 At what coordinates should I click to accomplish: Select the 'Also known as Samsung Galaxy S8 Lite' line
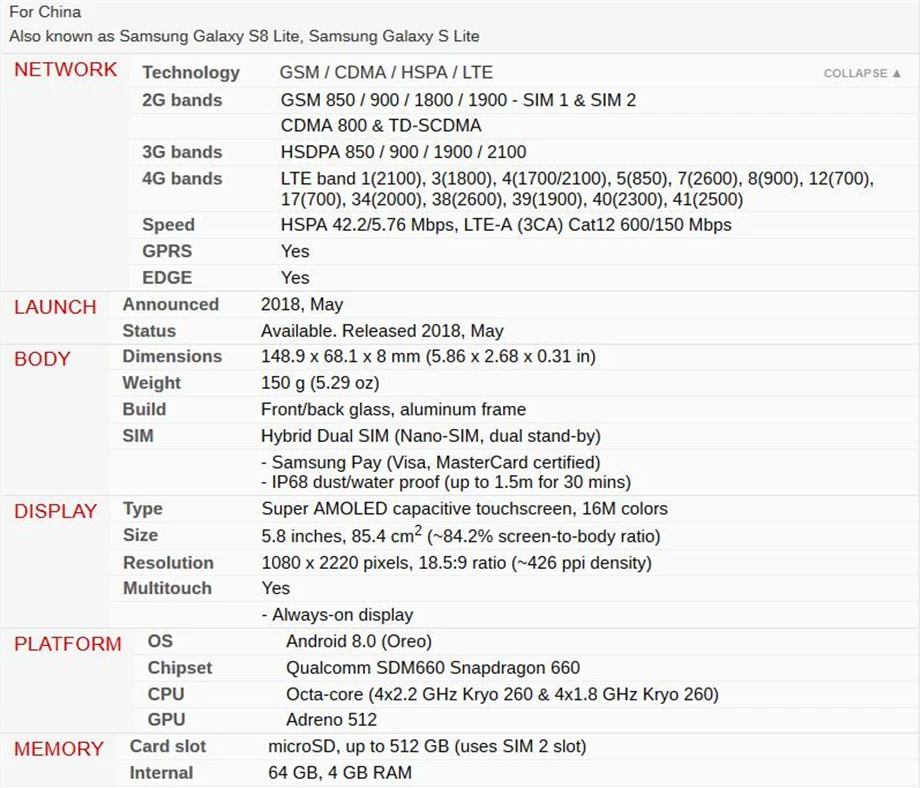(x=244, y=36)
